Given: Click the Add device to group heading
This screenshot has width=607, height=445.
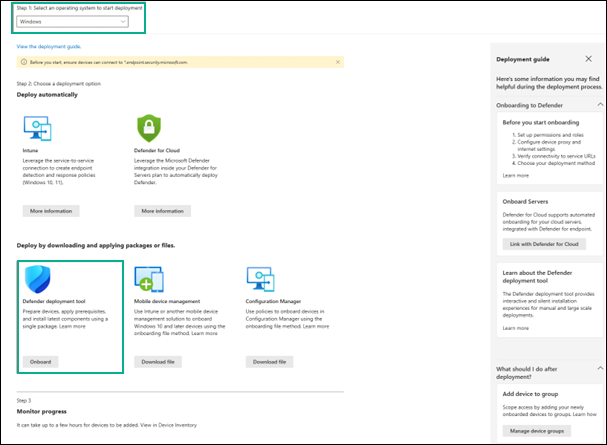Looking at the screenshot, I should (530, 394).
